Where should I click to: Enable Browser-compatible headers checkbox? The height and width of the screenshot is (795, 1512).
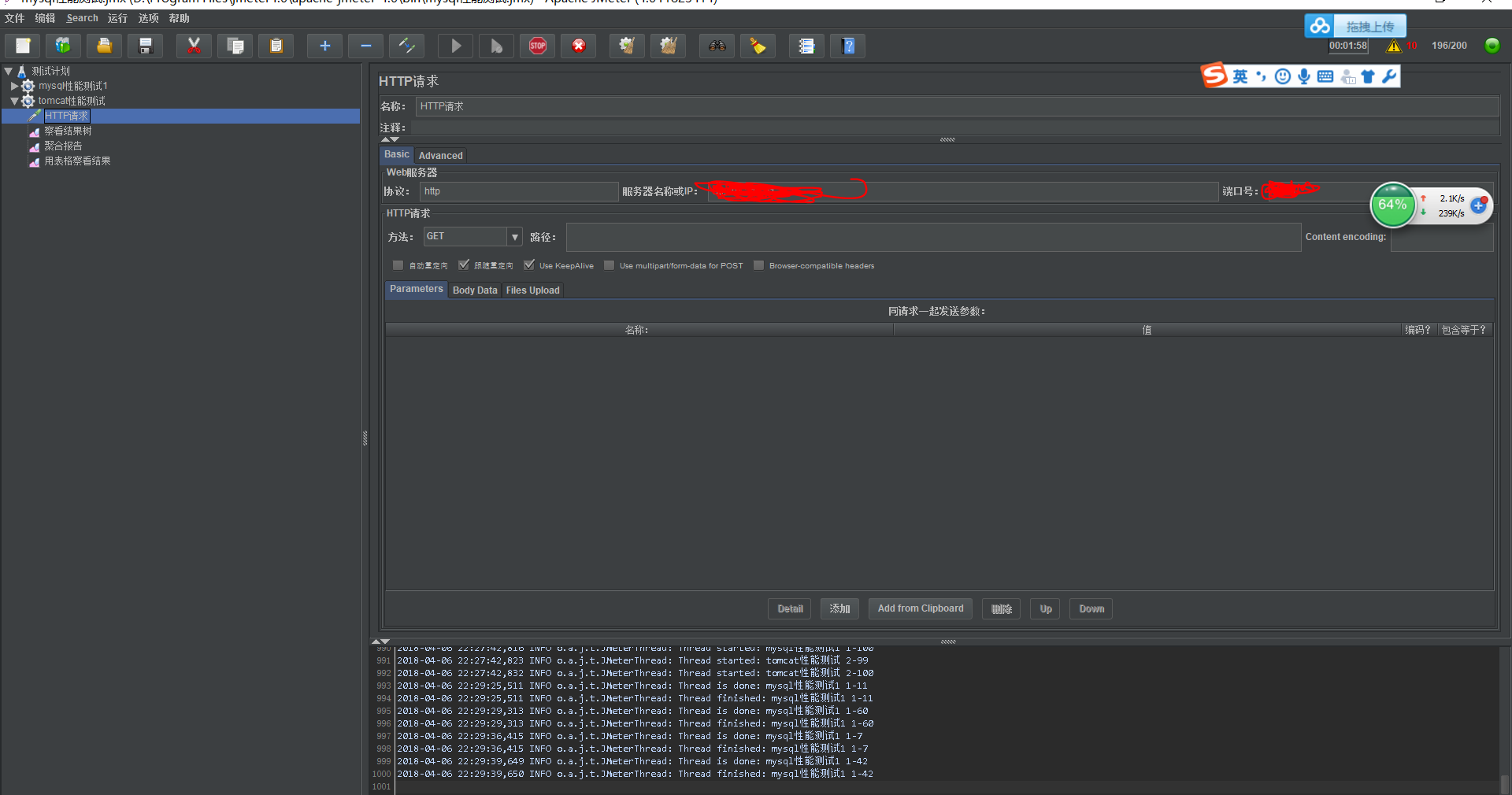coord(758,265)
